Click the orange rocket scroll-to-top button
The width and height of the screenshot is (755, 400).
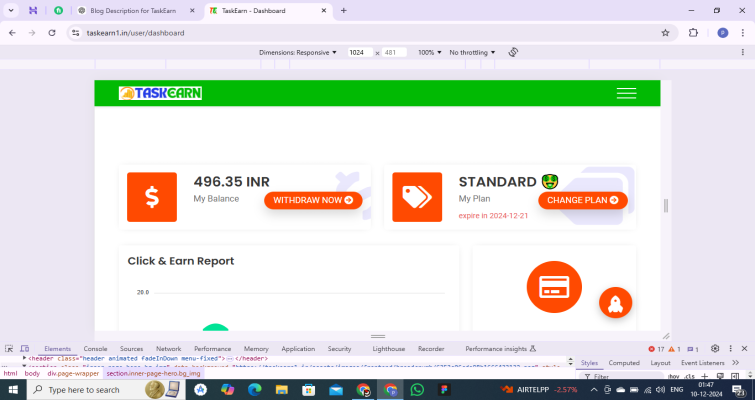[615, 302]
